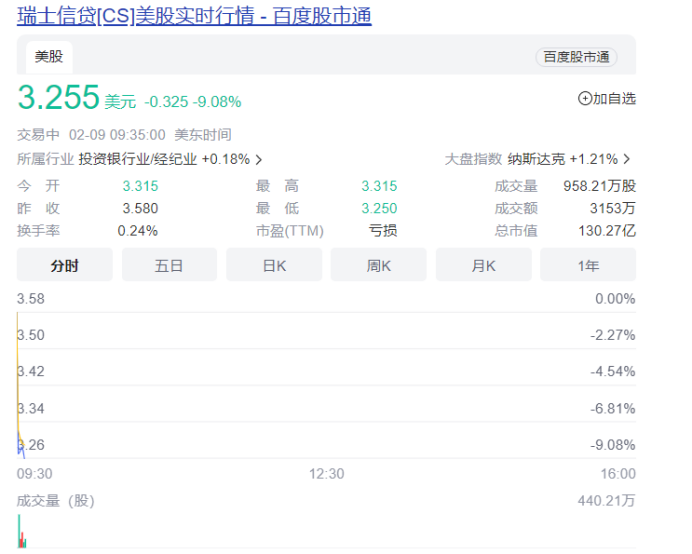692x554 pixels.
Task: Click the 3.58 y-axis label
Action: 31,299
